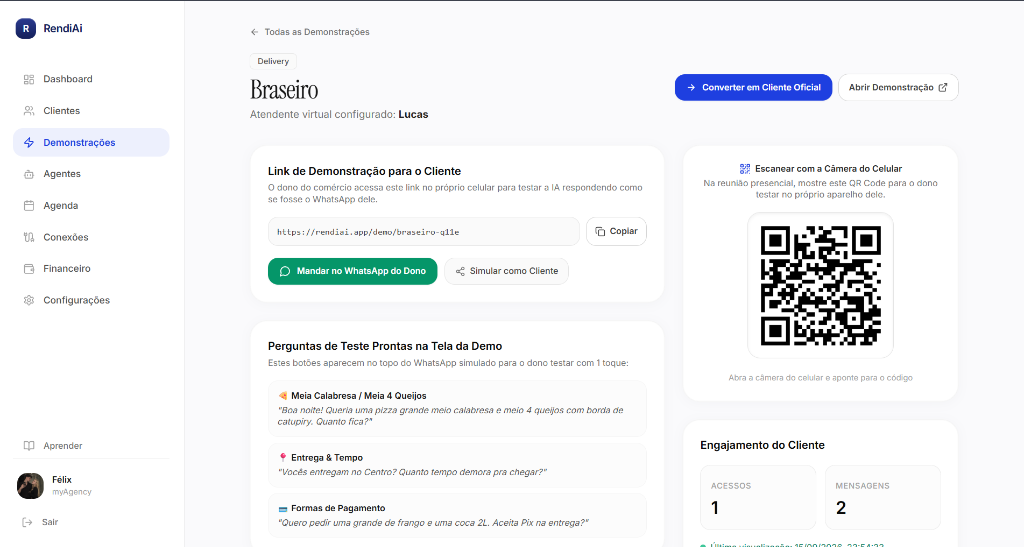Click the Conexões icon in sidebar
This screenshot has width=1024, height=547.
coord(29,238)
